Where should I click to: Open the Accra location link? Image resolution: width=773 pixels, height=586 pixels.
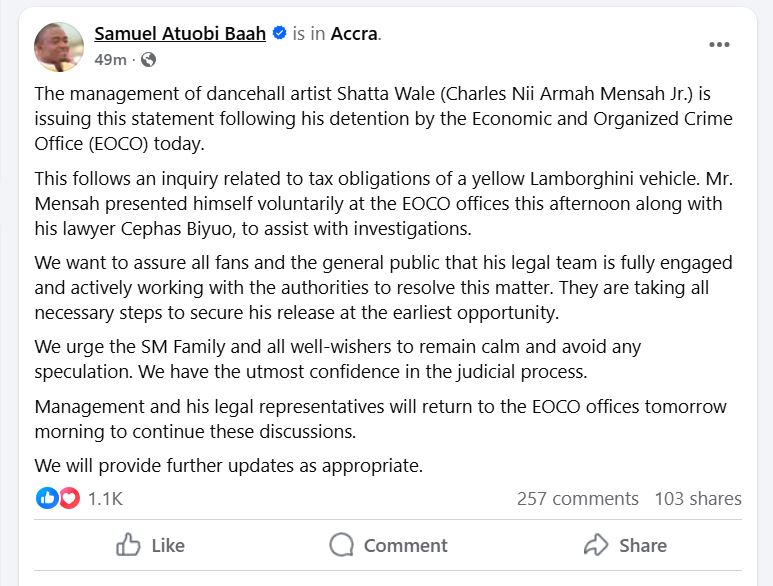(x=355, y=34)
